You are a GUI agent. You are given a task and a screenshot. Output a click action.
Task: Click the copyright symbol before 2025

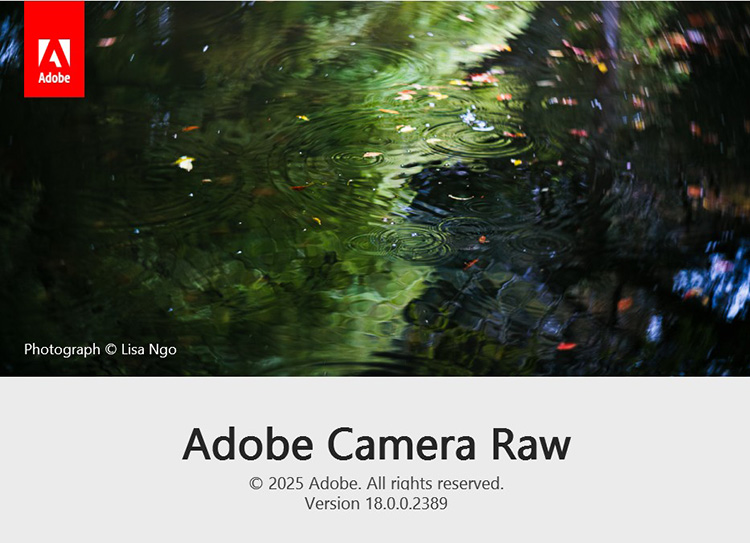256,483
